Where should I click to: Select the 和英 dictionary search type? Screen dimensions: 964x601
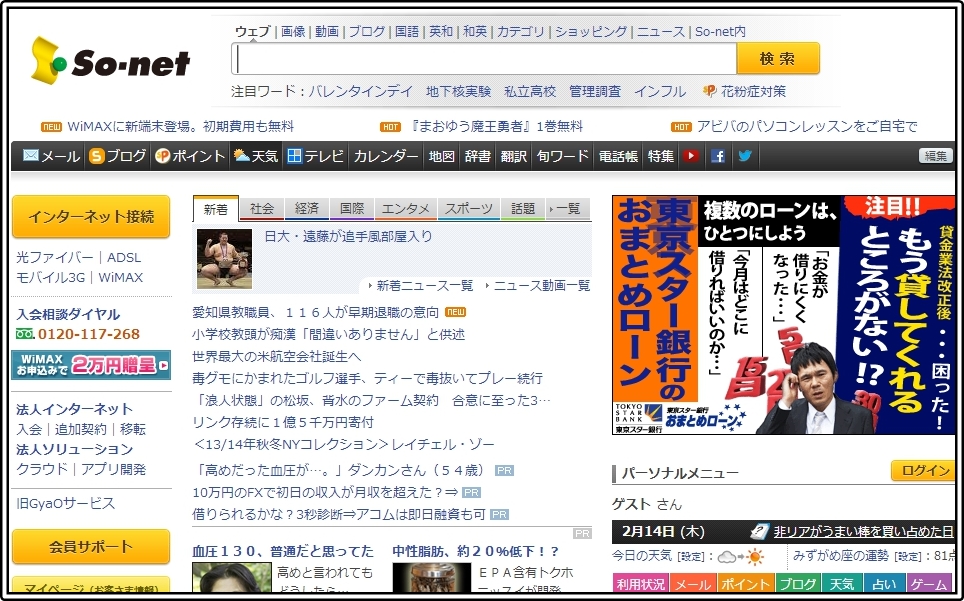[475, 31]
